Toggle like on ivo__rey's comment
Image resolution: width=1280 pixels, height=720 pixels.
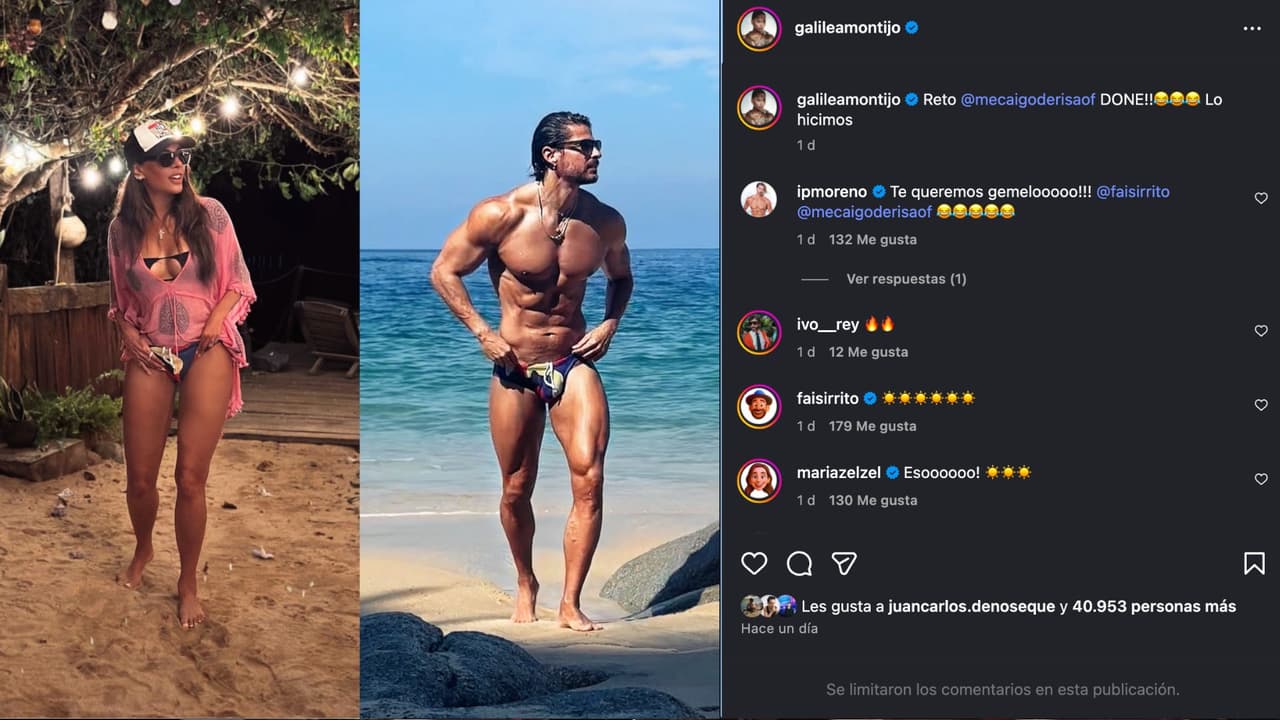1260,330
